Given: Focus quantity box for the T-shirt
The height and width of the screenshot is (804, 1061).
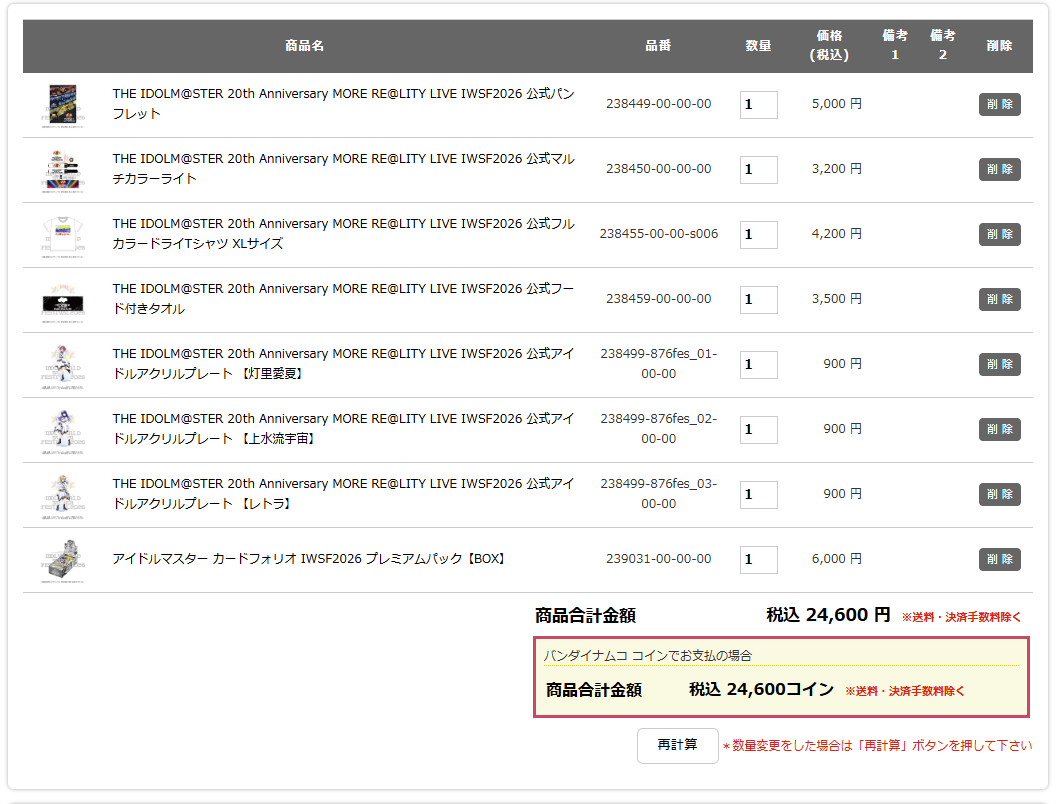Looking at the screenshot, I should 758,235.
